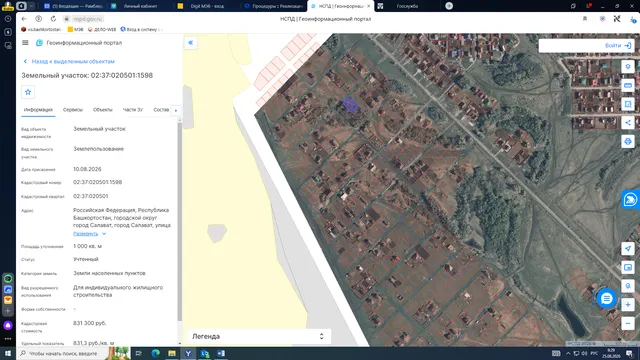Reload the browser page
This screenshot has height=360, width=640.
click(x=53, y=19)
